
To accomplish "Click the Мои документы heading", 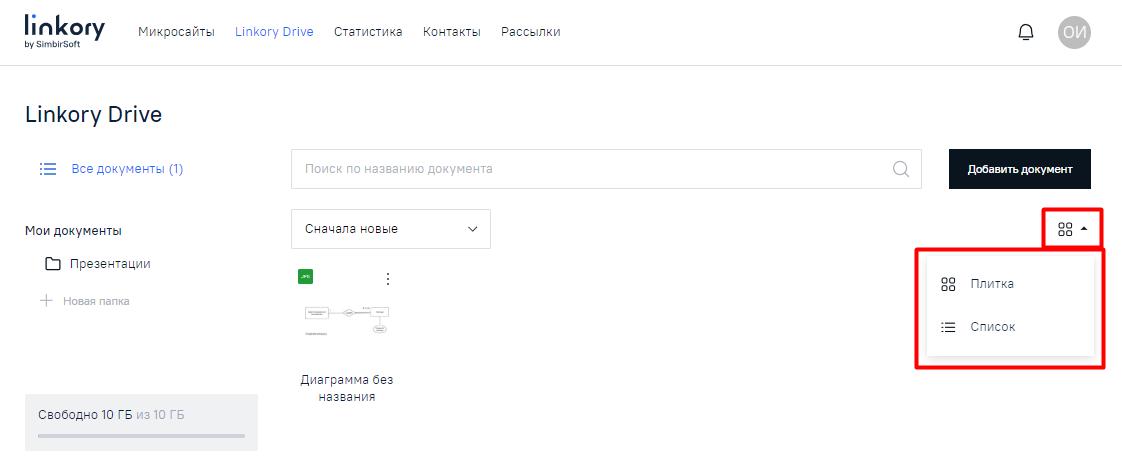I will (73, 231).
